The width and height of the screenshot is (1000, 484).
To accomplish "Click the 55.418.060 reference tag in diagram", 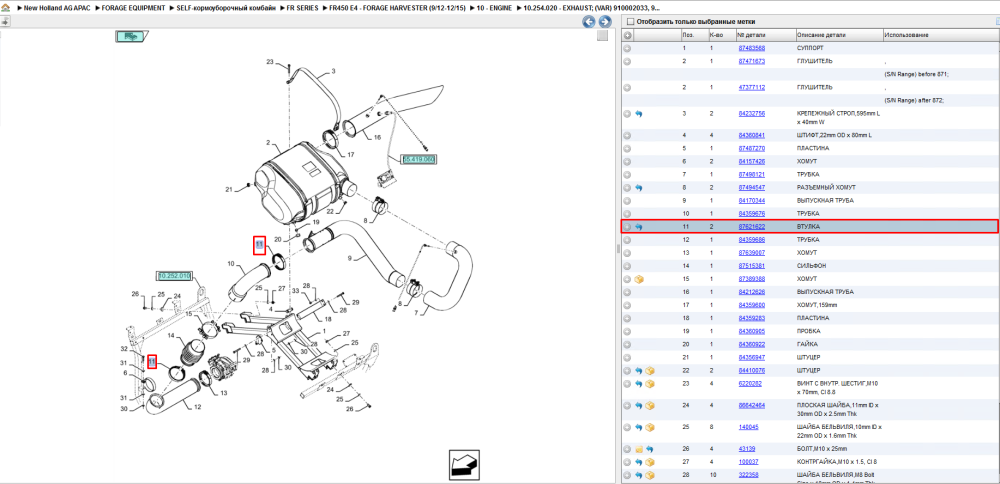I will pyautogui.click(x=418, y=159).
